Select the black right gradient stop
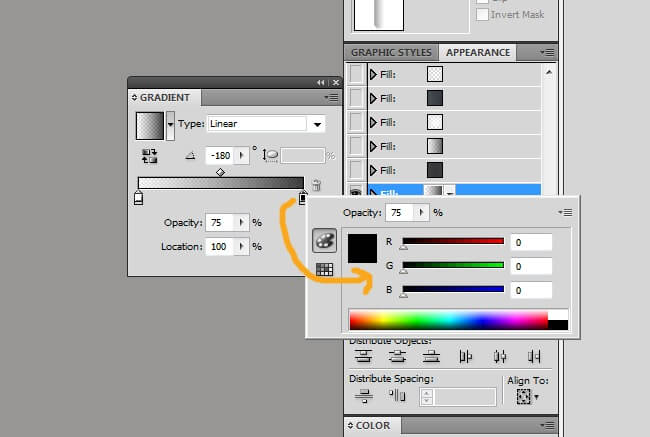 pyautogui.click(x=302, y=199)
